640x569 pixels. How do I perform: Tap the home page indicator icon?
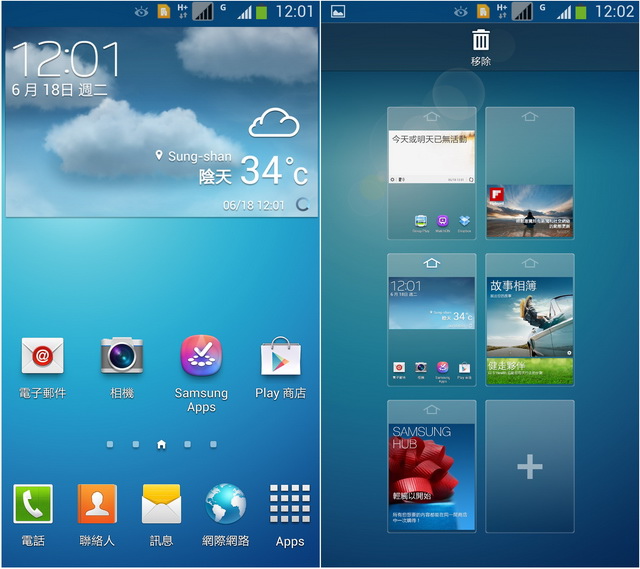[161, 444]
